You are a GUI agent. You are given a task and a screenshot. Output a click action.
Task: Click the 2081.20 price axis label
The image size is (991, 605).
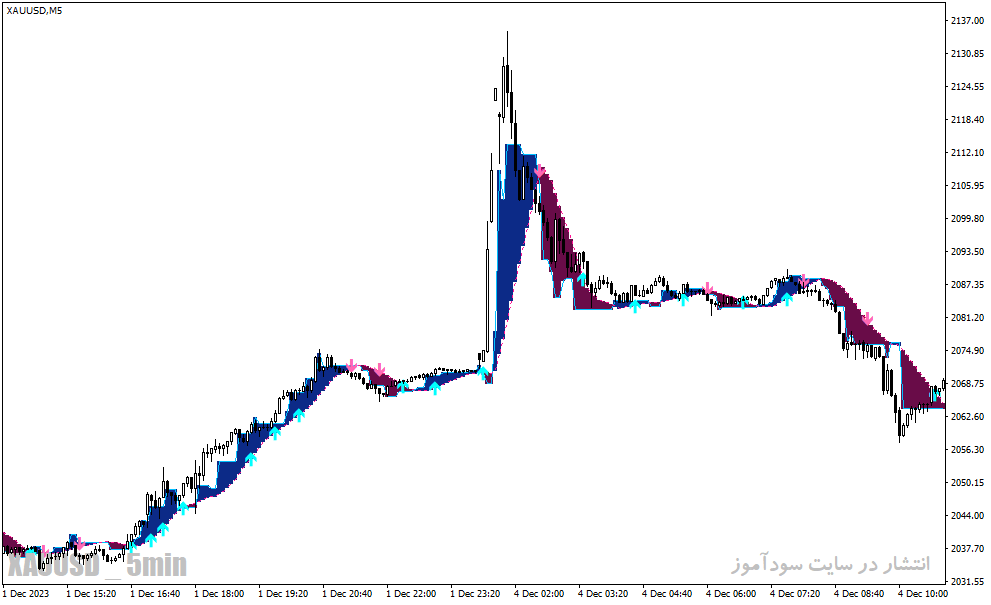pos(967,317)
